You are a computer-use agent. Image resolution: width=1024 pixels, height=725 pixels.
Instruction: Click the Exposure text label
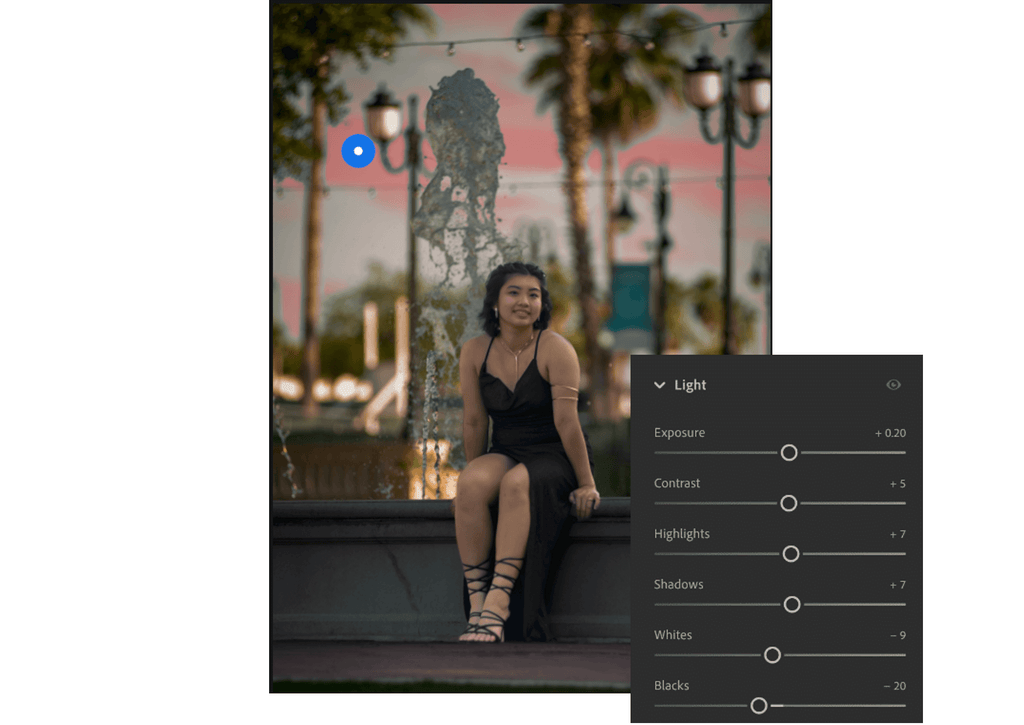[679, 432]
